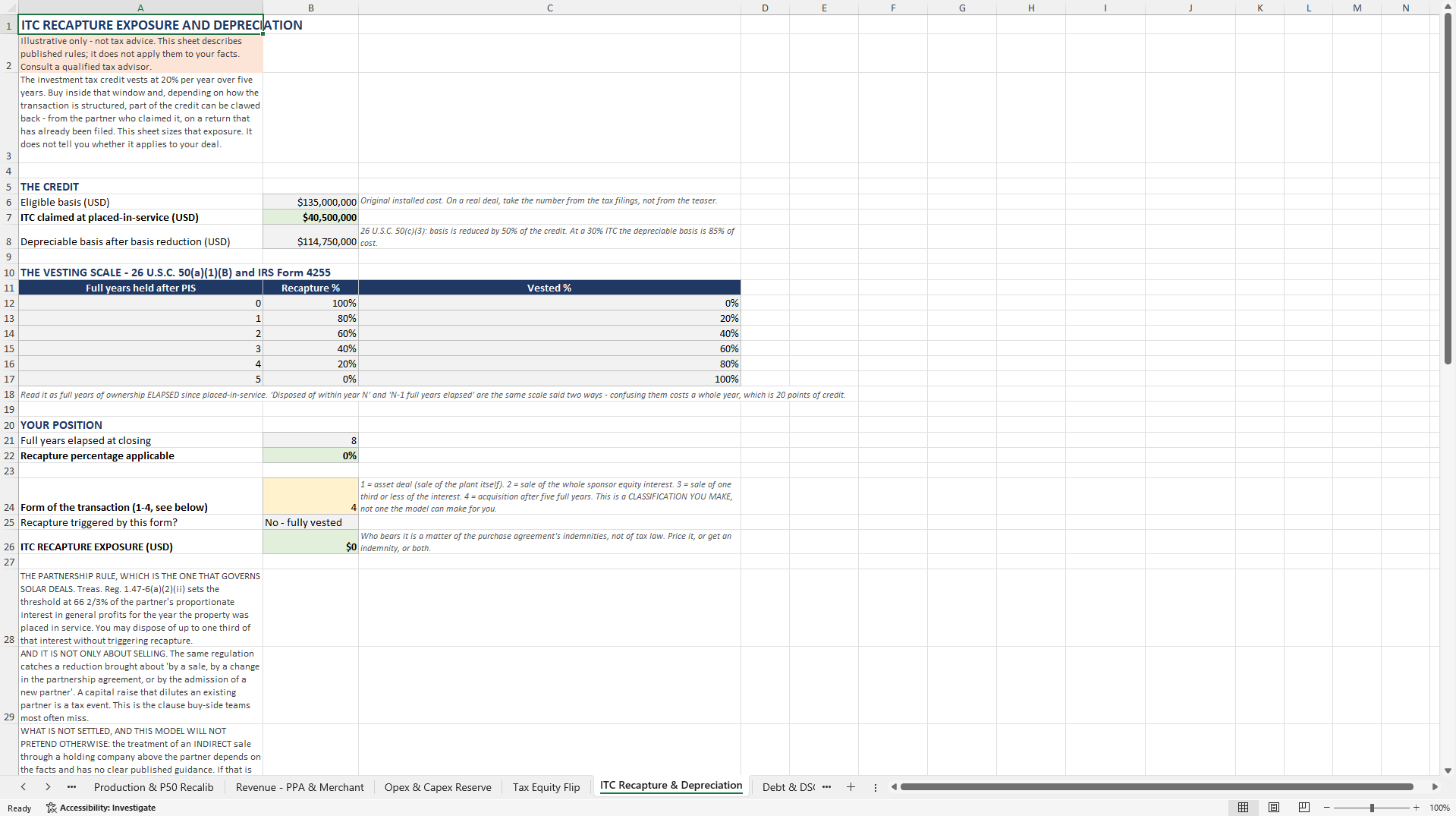Grab the horizontal scrollbar thumb
Viewport: 1456px width, 816px height.
1156,787
